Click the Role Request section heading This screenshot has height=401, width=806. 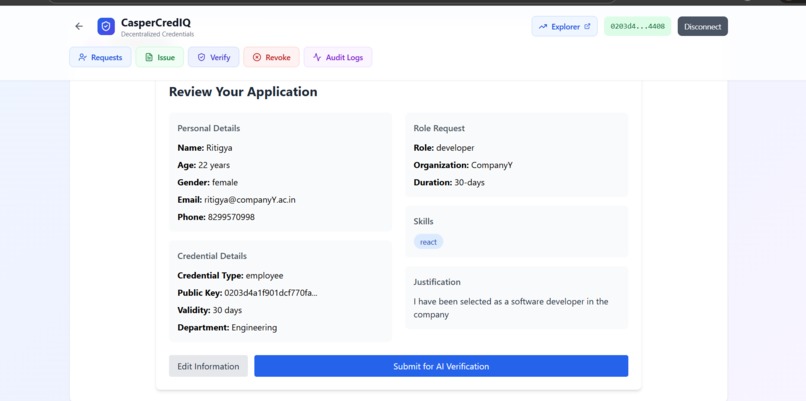pyautogui.click(x=439, y=128)
